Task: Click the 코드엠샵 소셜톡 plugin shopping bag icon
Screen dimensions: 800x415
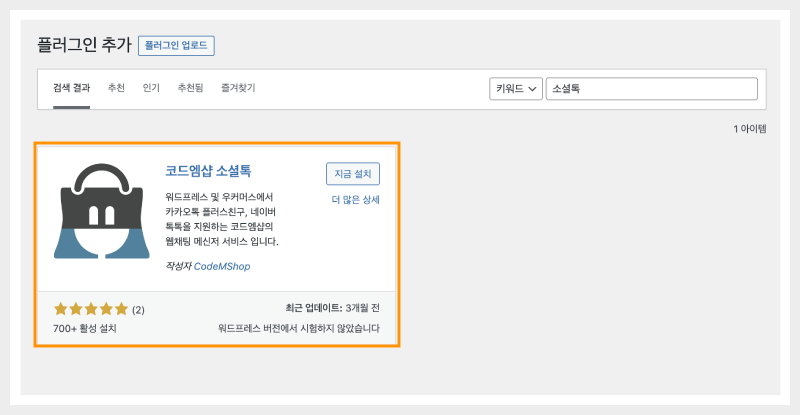Action: click(x=102, y=211)
